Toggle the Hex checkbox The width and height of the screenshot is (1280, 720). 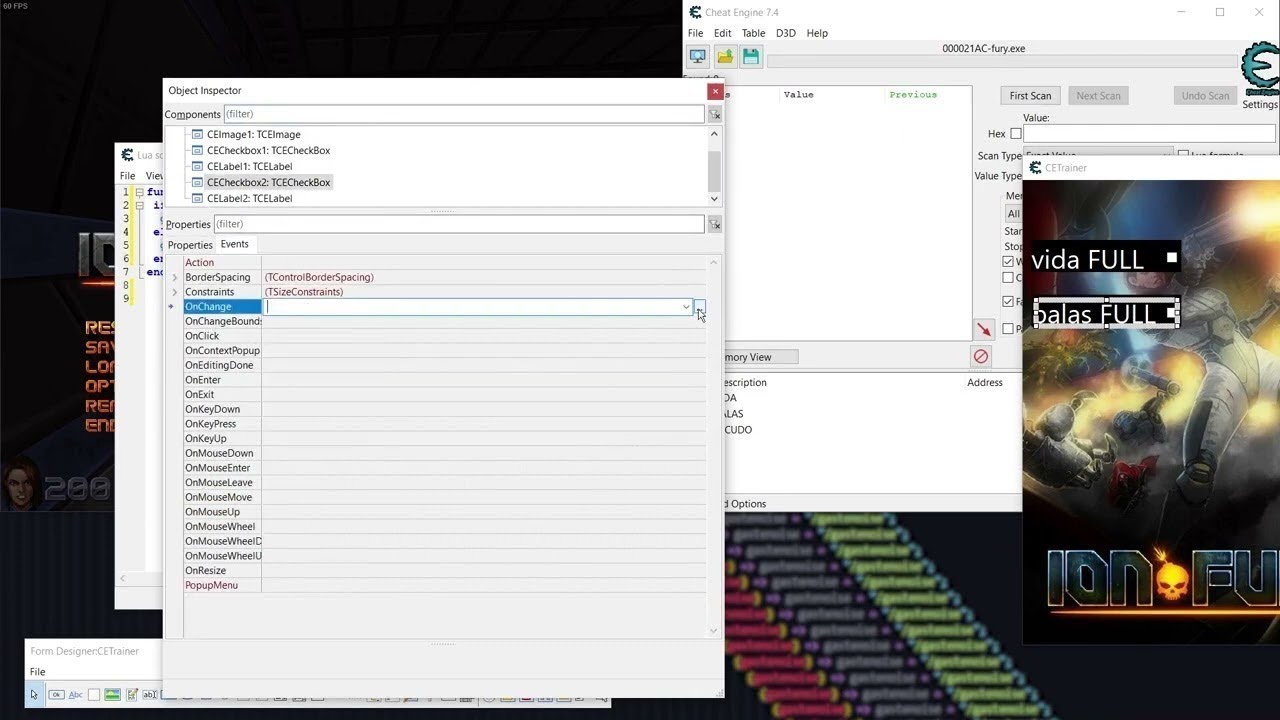pyautogui.click(x=1016, y=134)
